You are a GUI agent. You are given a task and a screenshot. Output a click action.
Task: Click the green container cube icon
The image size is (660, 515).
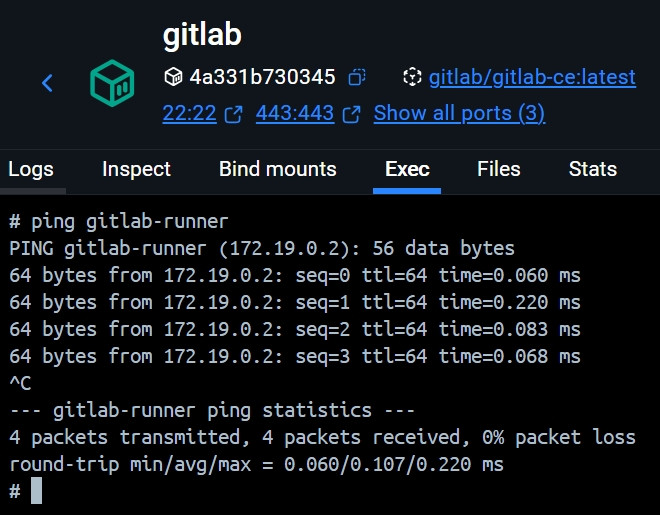tap(112, 83)
